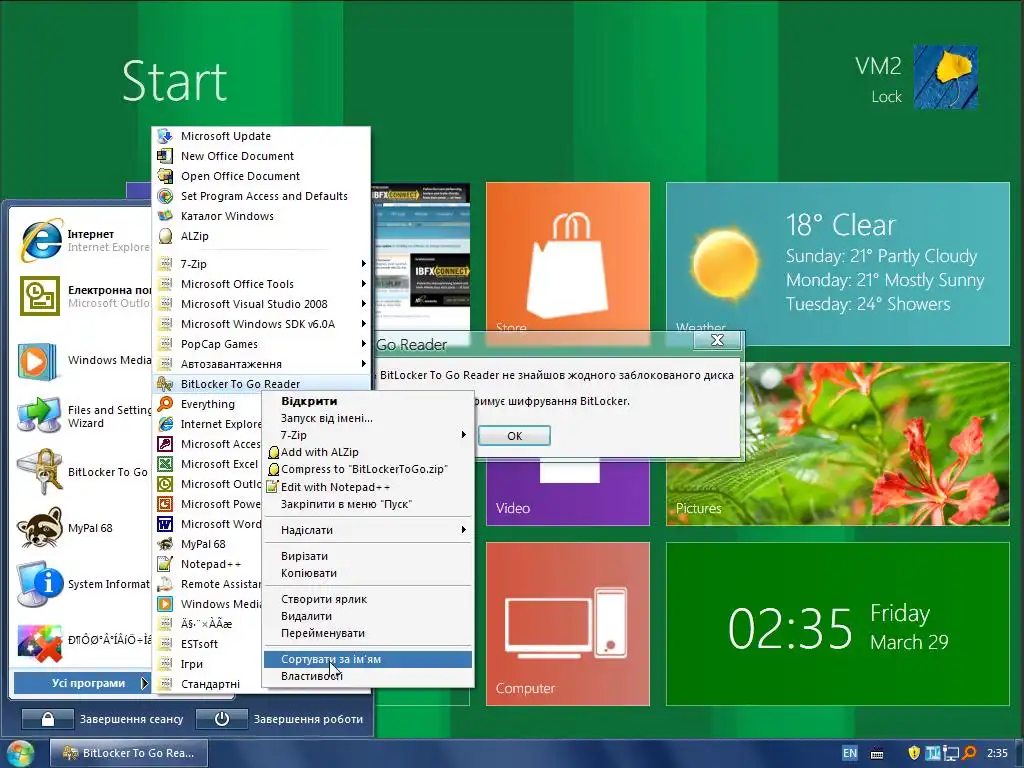
Task: Click the orange search tray icon
Action: pos(970,753)
